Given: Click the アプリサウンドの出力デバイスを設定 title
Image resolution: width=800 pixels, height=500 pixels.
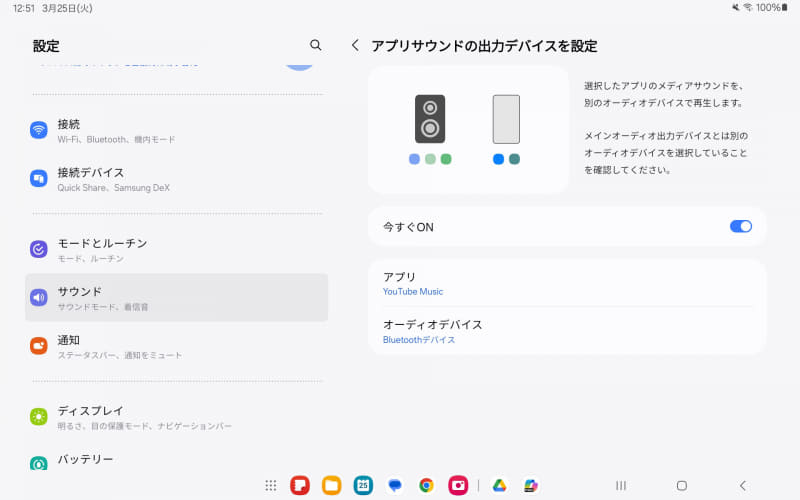Looking at the screenshot, I should (484, 46).
